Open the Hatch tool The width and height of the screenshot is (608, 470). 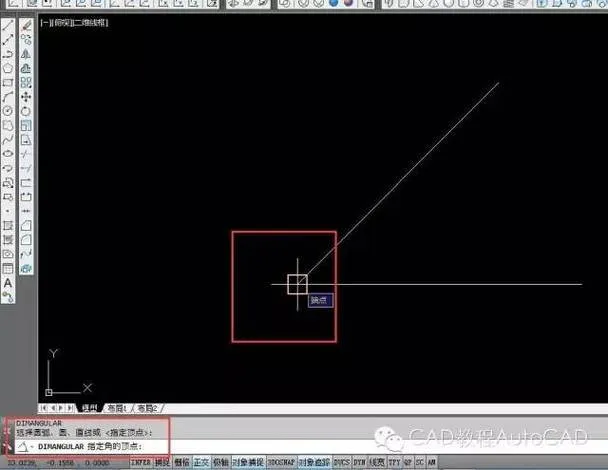(x=8, y=226)
